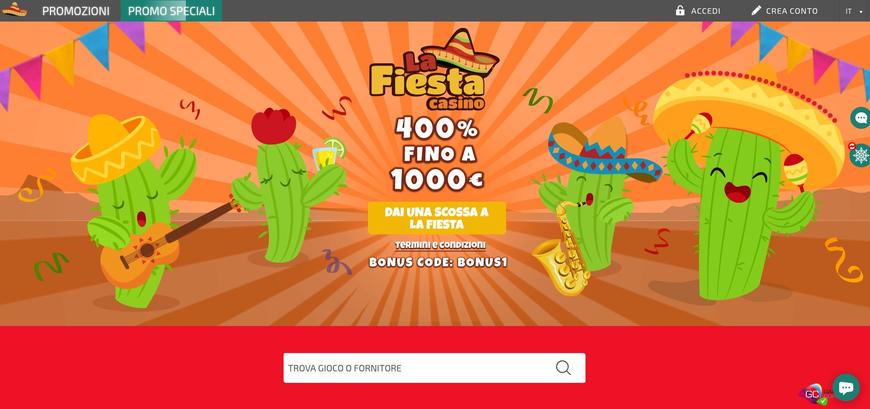Click the DAI UNA SCOSSA A LA FIESTA button

pyautogui.click(x=437, y=218)
